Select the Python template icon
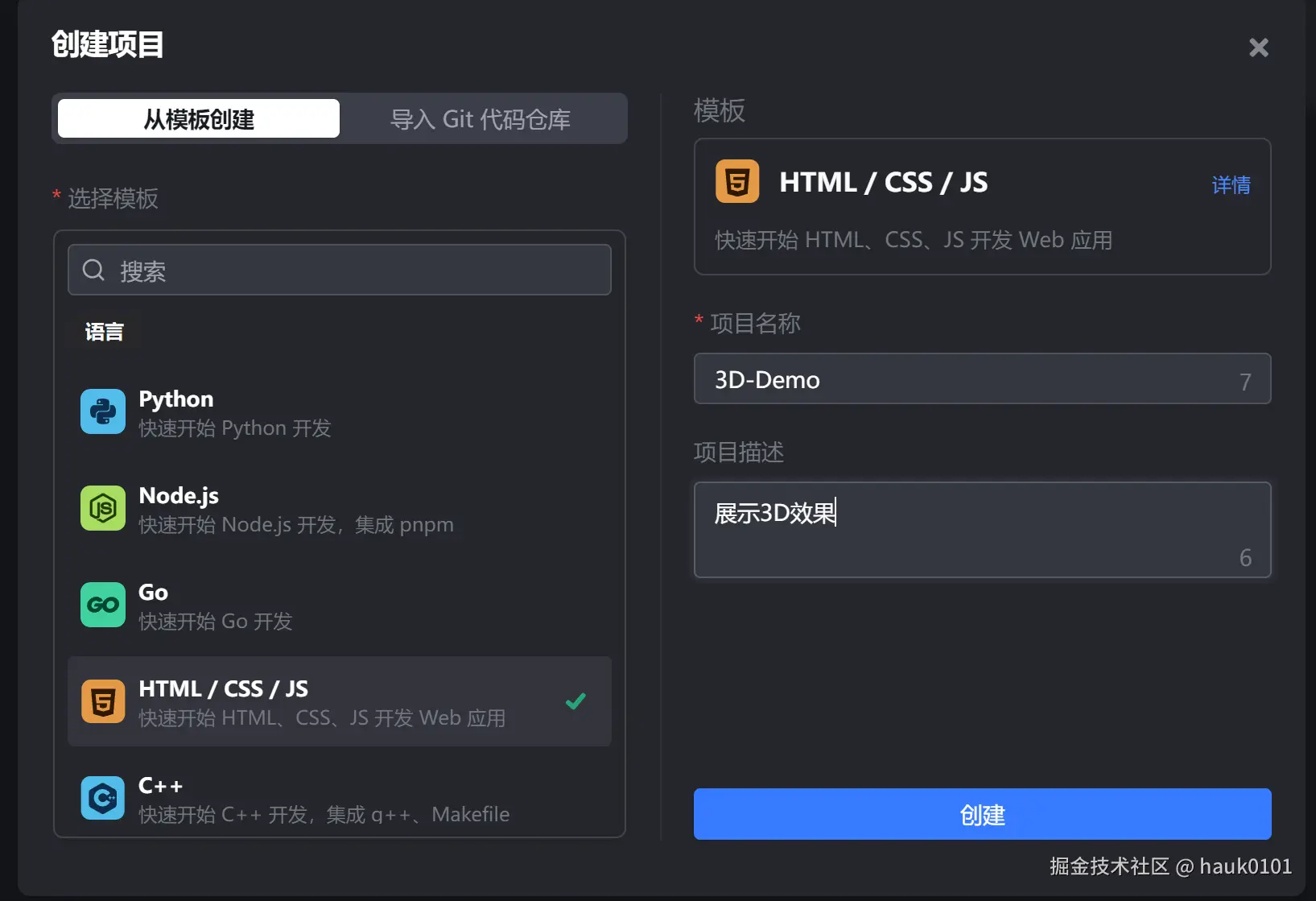Viewport: 1316px width, 901px height. [102, 411]
